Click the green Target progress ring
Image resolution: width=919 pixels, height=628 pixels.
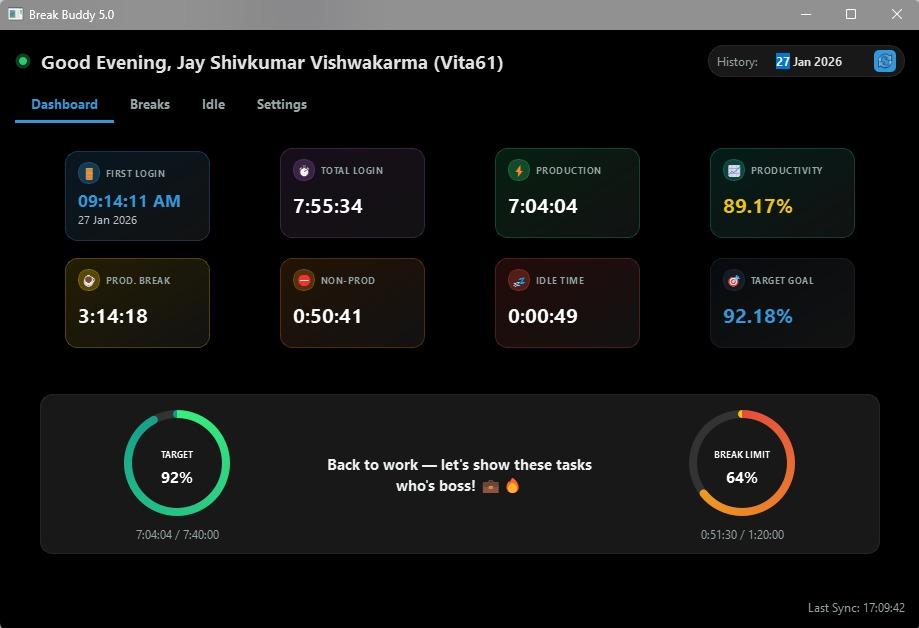(225, 463)
